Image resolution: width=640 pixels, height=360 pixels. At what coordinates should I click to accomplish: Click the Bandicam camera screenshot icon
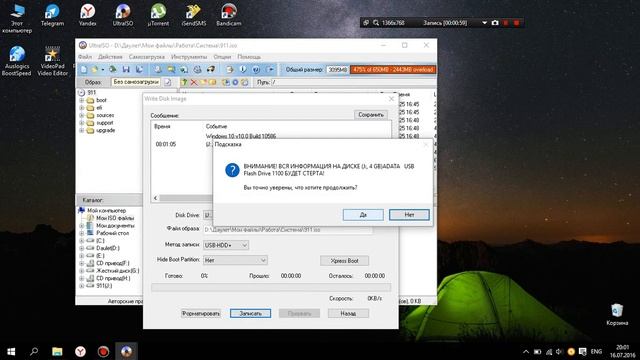coord(495,23)
